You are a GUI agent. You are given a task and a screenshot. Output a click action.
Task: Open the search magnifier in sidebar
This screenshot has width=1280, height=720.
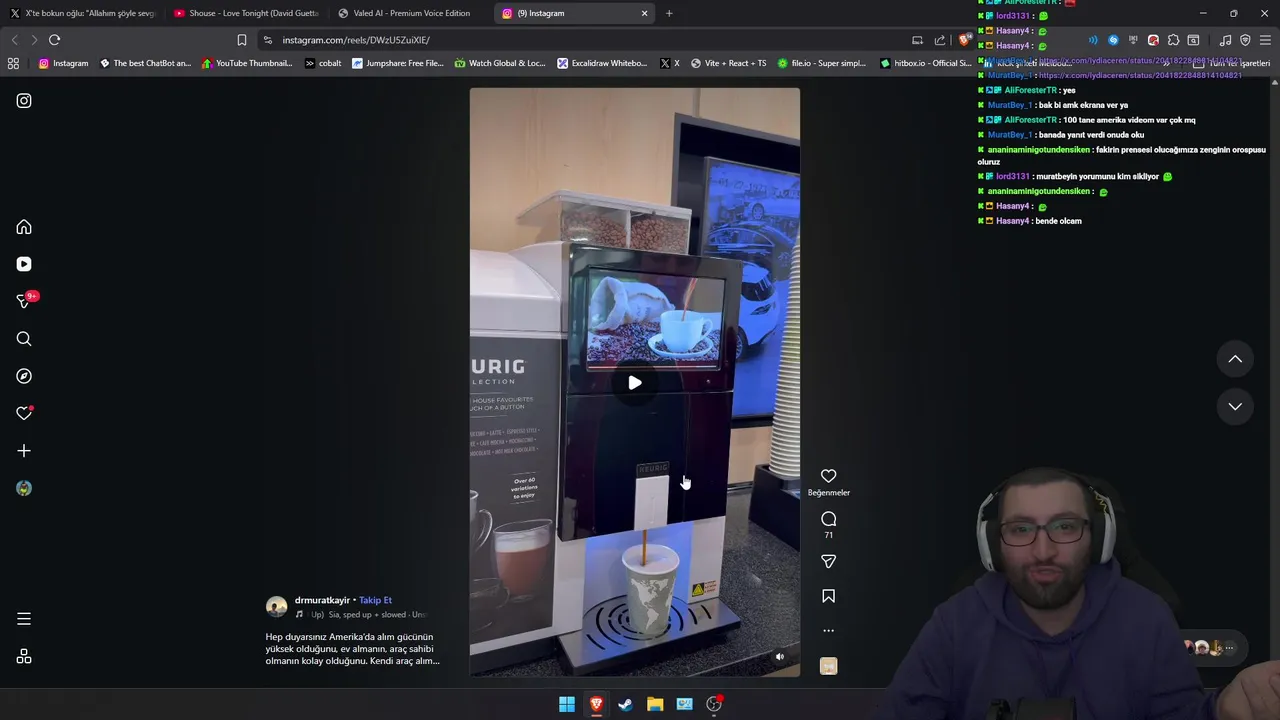click(x=24, y=339)
